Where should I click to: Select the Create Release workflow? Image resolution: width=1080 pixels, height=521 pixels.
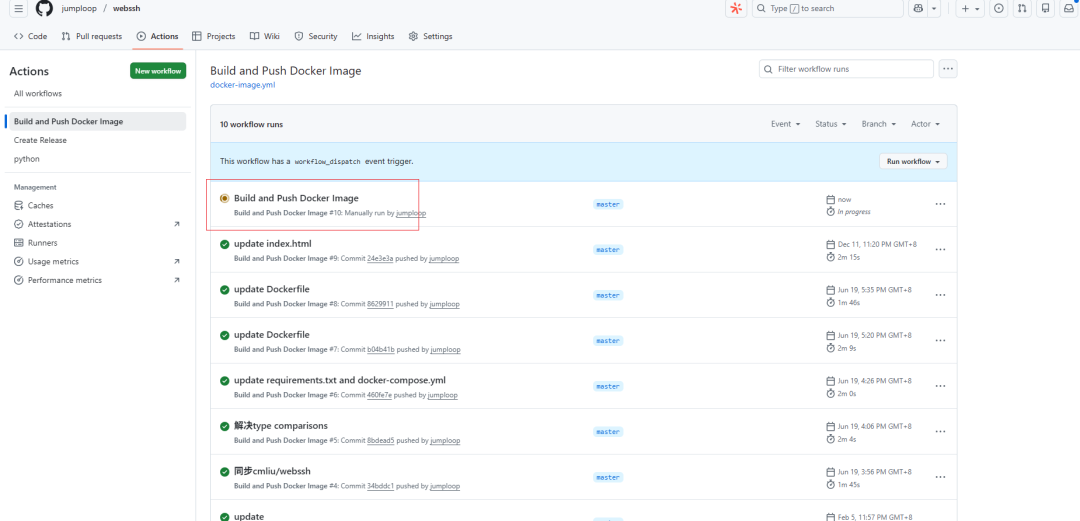tap(40, 140)
